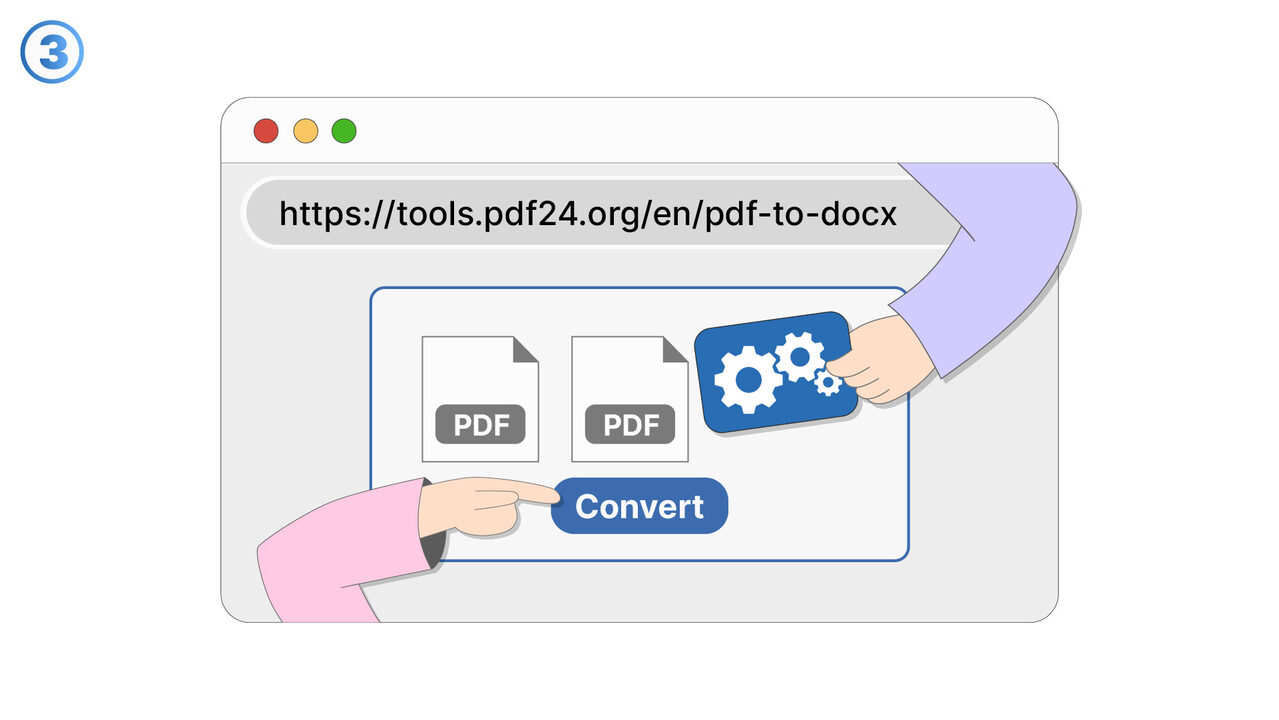Click the largest gear on the blue card
Viewport: 1279px width, 720px height.
747,379
